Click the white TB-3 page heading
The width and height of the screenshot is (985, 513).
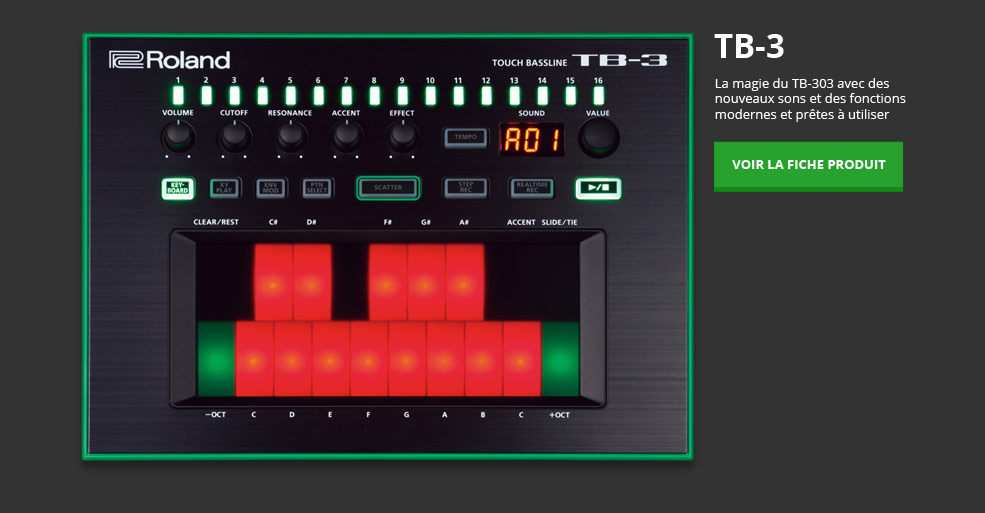click(749, 46)
